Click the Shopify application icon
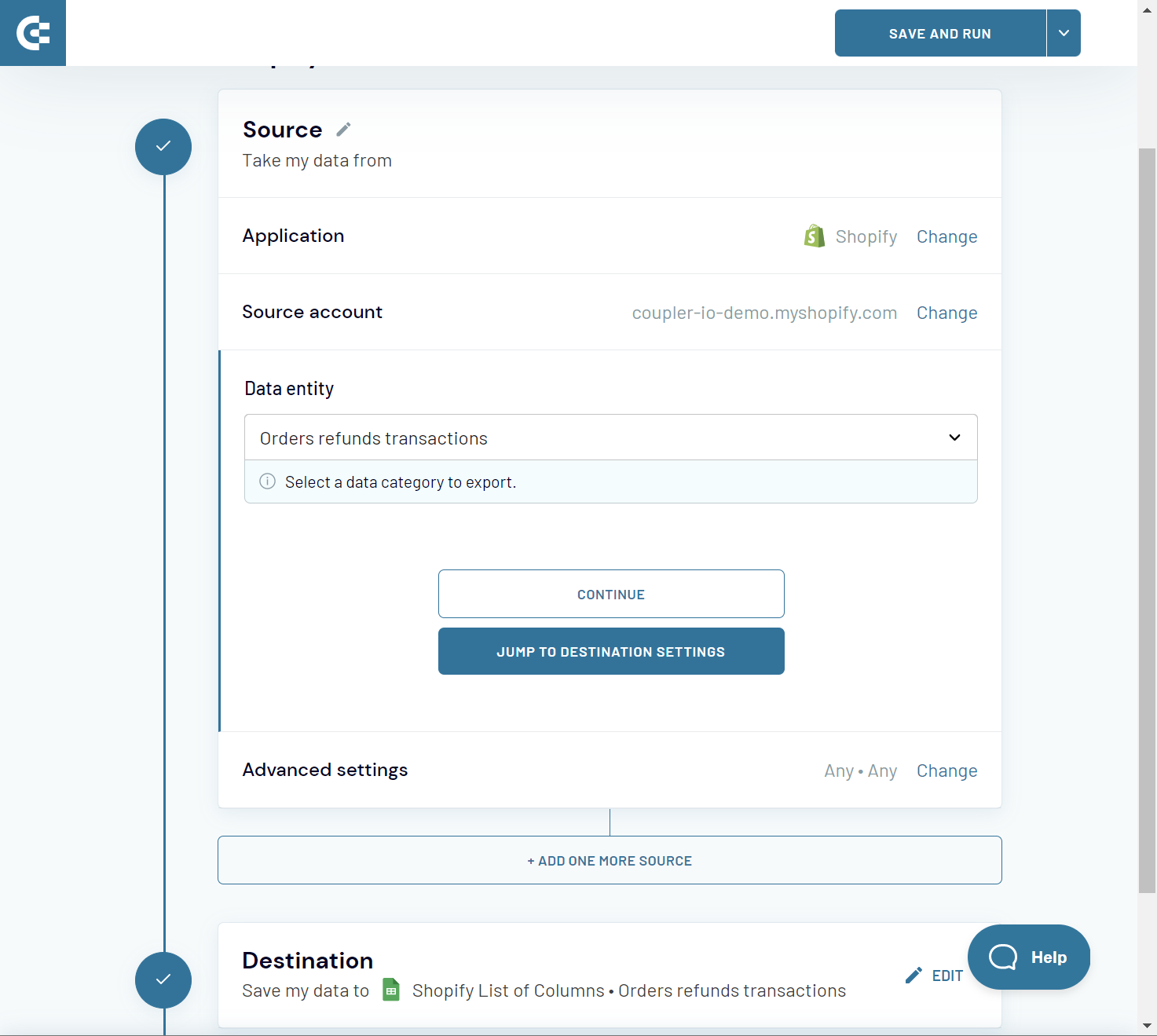 pos(815,235)
